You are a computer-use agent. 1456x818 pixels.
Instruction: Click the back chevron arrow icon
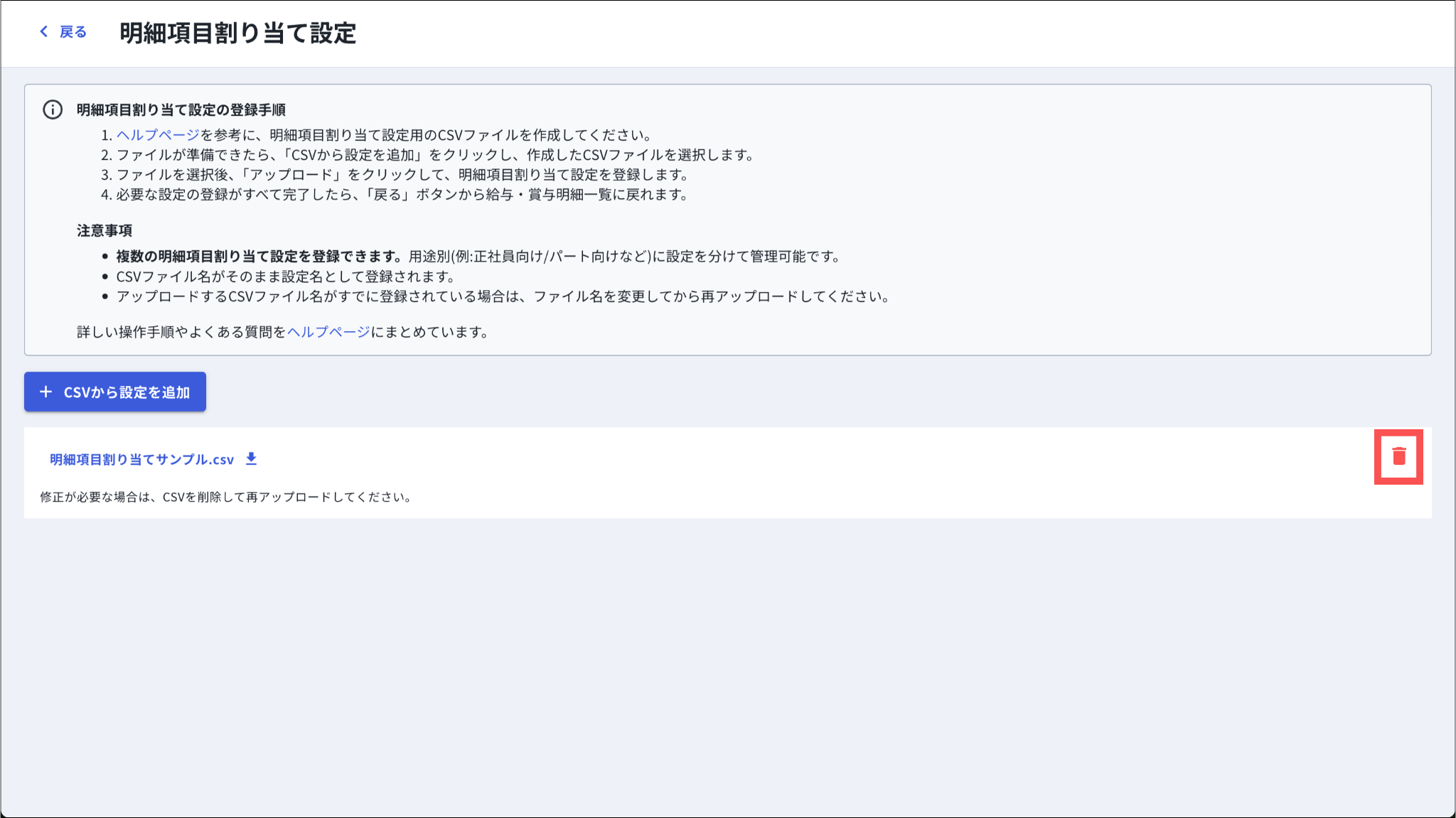pyautogui.click(x=44, y=31)
